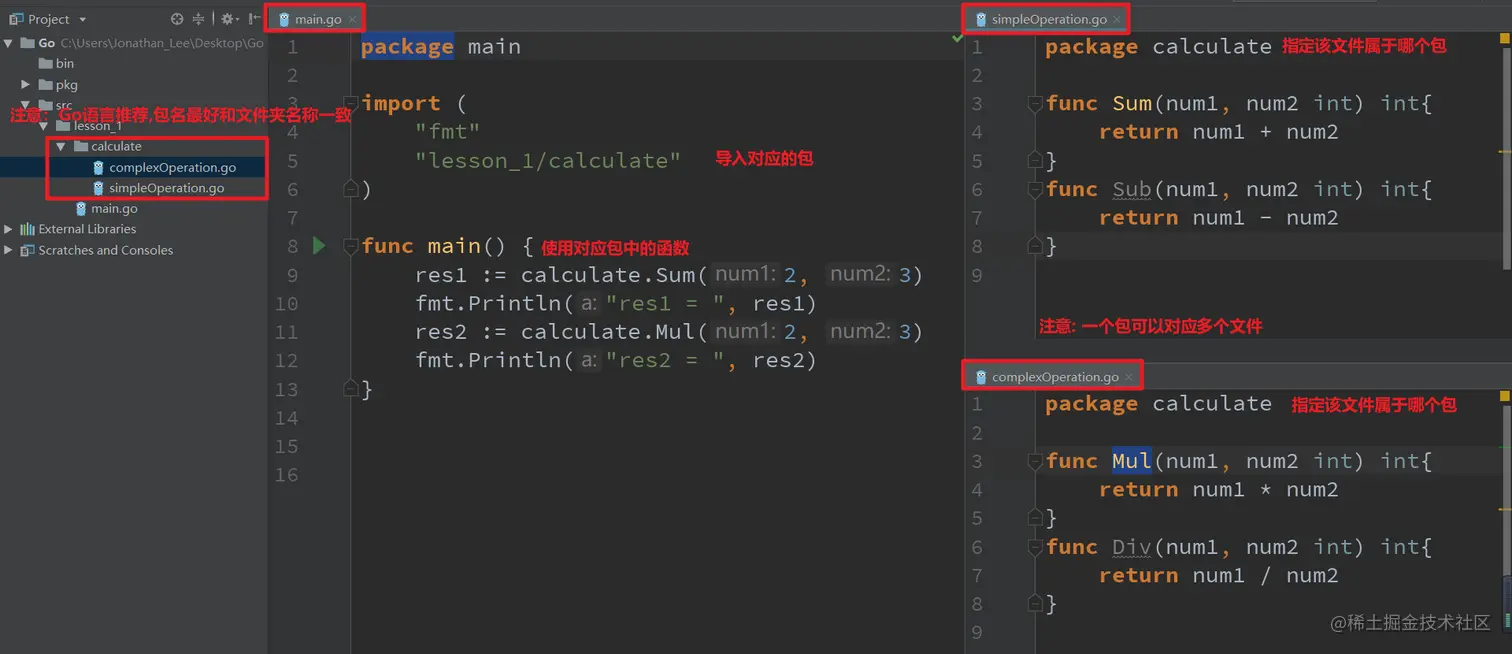
Task: Expand Scratches and Consoles node
Action: [x=9, y=250]
